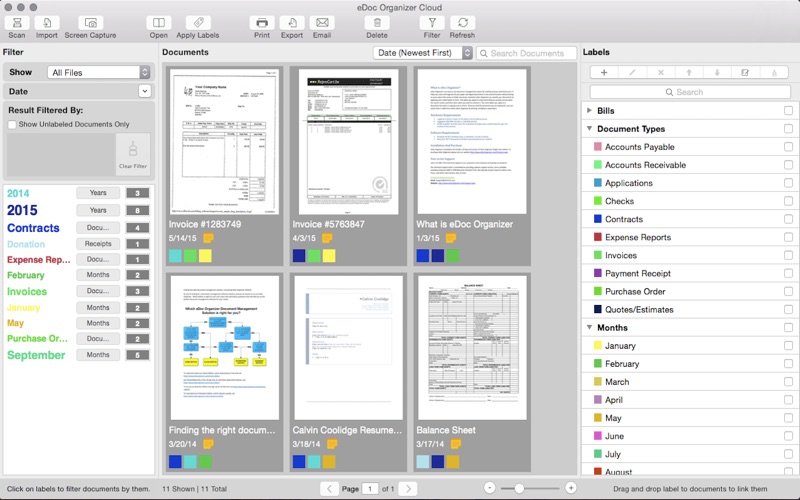Click the Import toolbar icon
The width and height of the screenshot is (800, 500).
click(47, 23)
